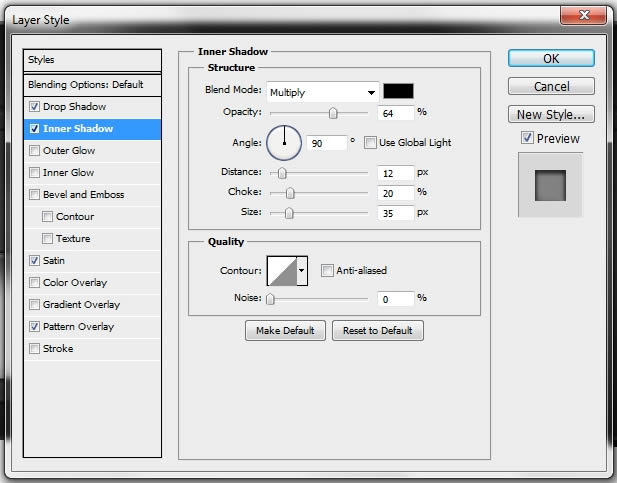This screenshot has height=483, width=617.
Task: Check the Contour sub-option checkbox
Action: (48, 217)
